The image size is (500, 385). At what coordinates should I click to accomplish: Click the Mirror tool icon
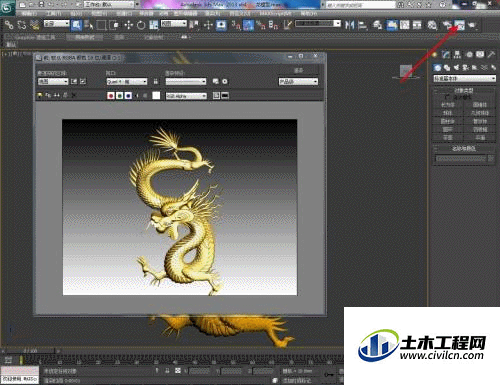(x=349, y=25)
